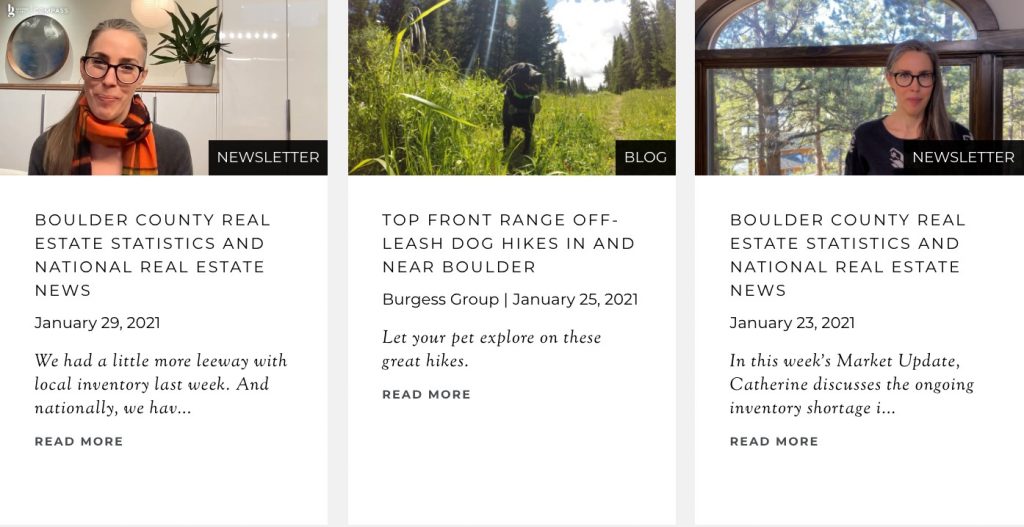This screenshot has height=527, width=1024.
Task: Open the thumbnail of the woman in the orange scarf
Action: 164,88
